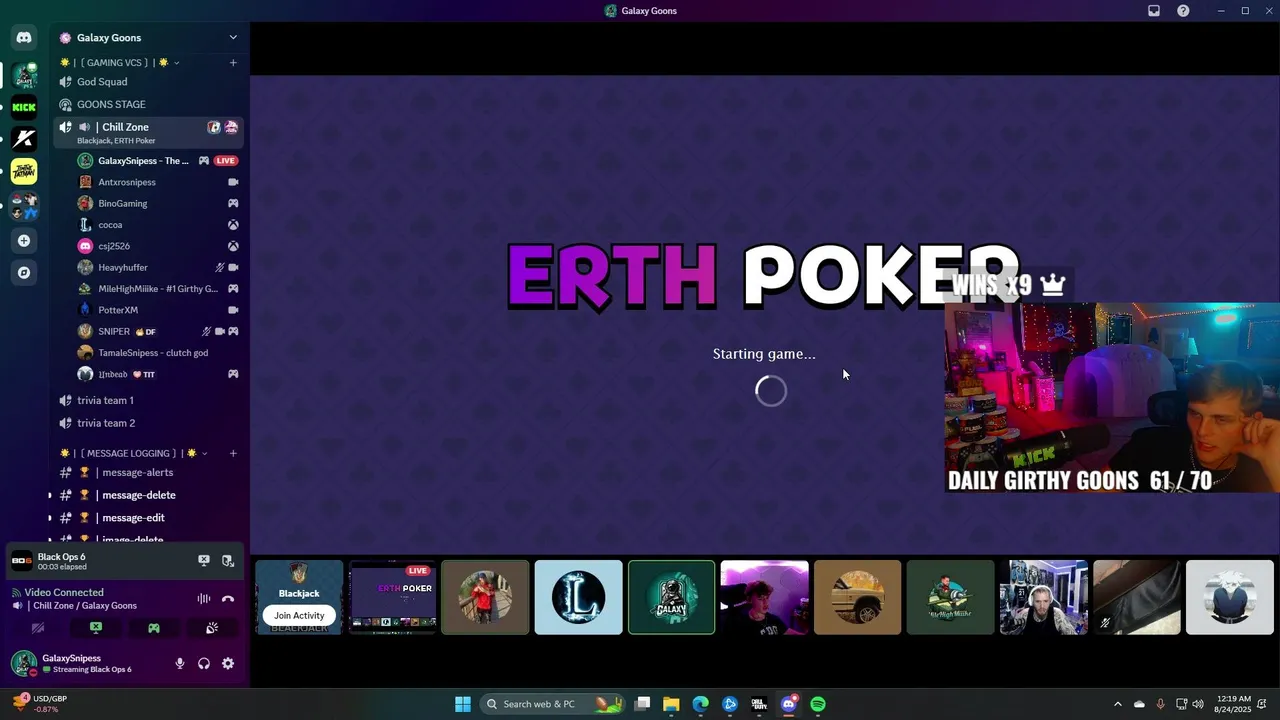Expand threads arrow beside message-delete
The width and height of the screenshot is (1280, 720).
pyautogui.click(x=50, y=495)
